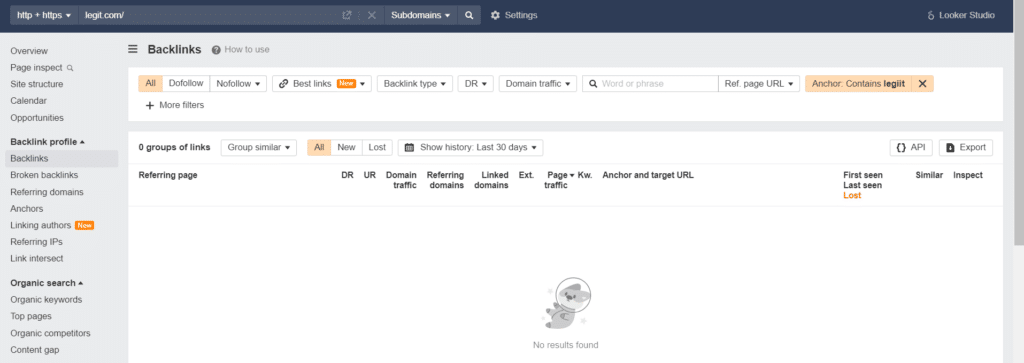Open the http + https protocol dropdown

click(x=44, y=15)
